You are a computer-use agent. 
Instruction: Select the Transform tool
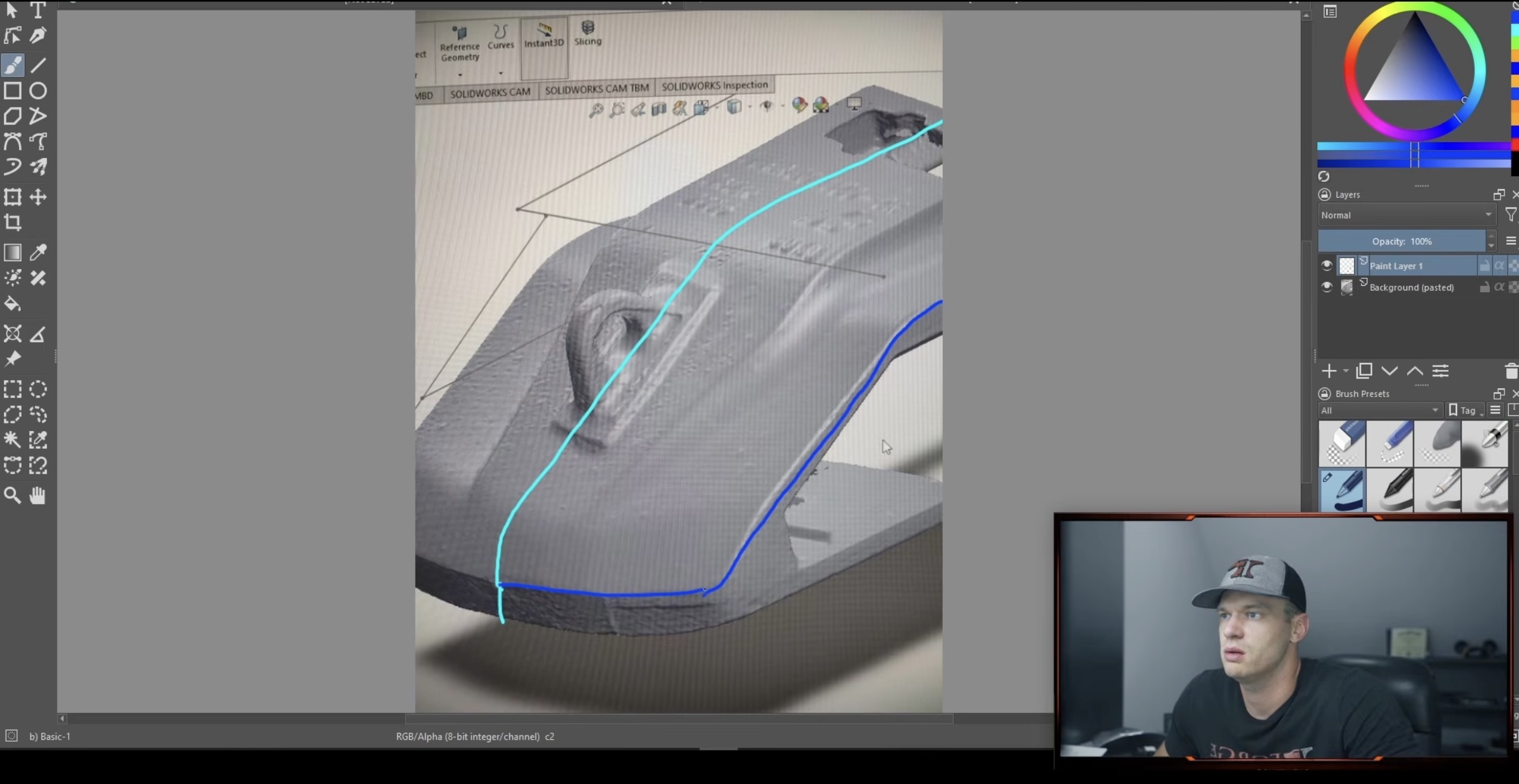12,197
